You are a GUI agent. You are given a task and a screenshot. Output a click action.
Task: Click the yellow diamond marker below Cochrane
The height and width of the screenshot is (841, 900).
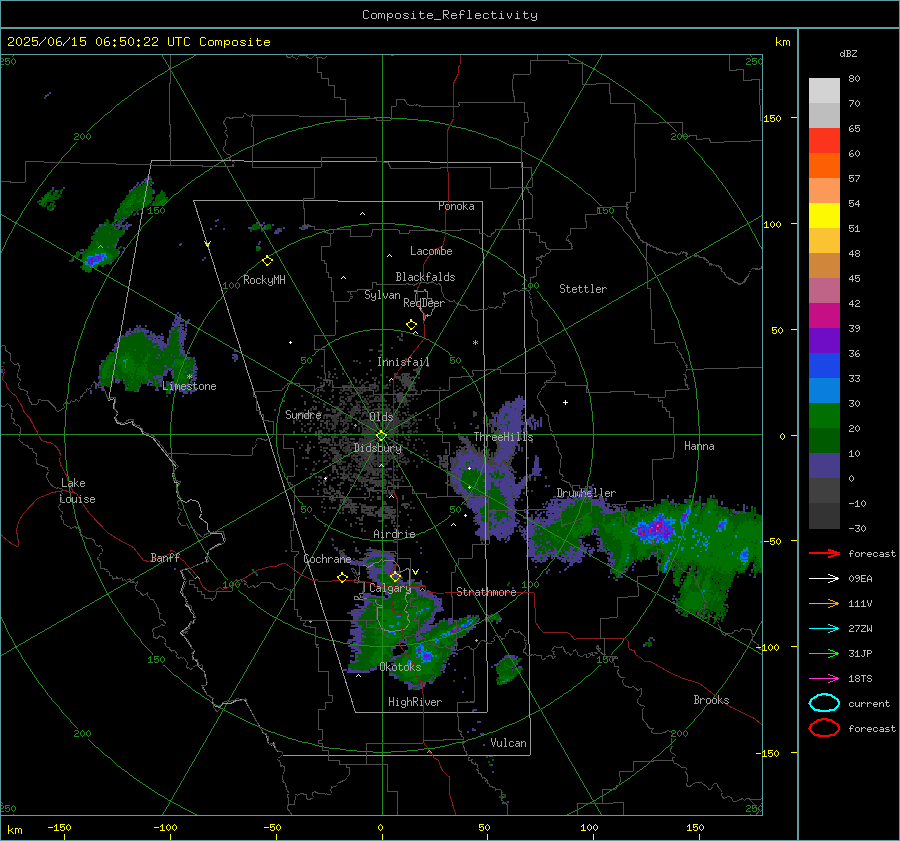343,578
